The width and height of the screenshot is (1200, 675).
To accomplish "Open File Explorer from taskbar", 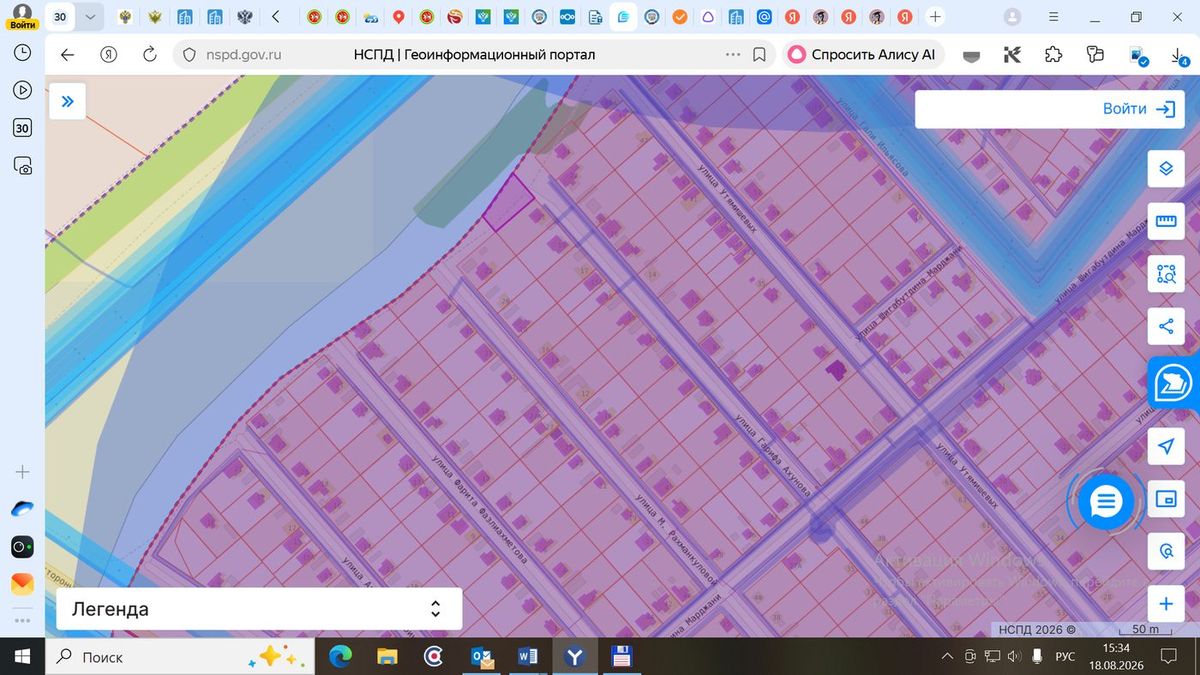I will pos(387,656).
